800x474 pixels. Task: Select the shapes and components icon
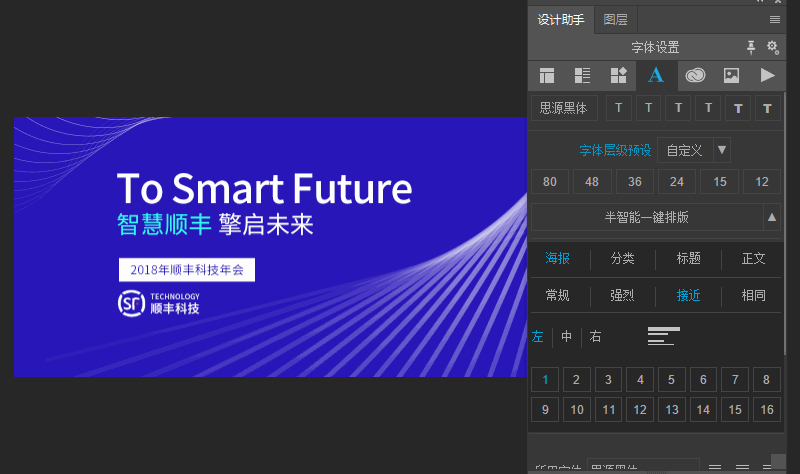pyautogui.click(x=618, y=76)
